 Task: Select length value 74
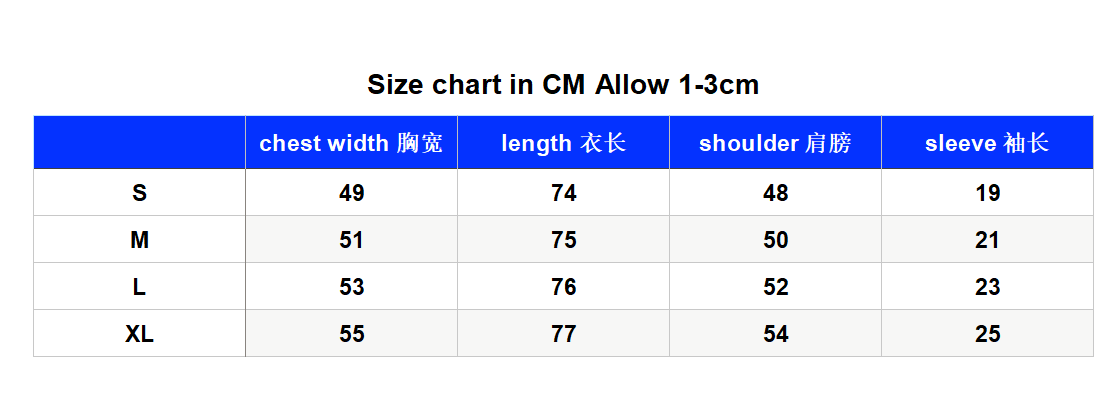(x=564, y=193)
